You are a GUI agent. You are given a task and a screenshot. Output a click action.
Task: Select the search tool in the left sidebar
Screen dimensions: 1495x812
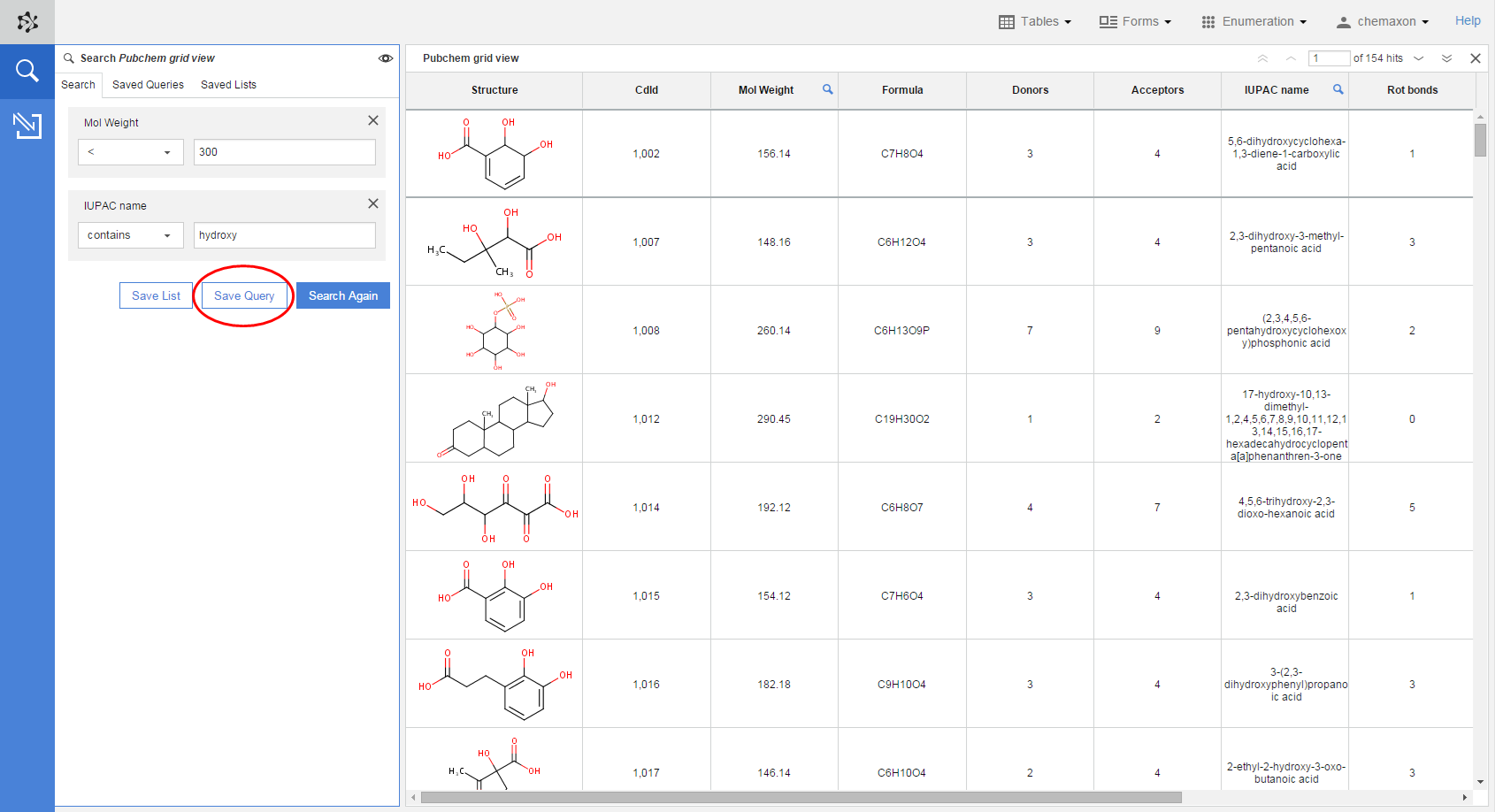coord(27,71)
